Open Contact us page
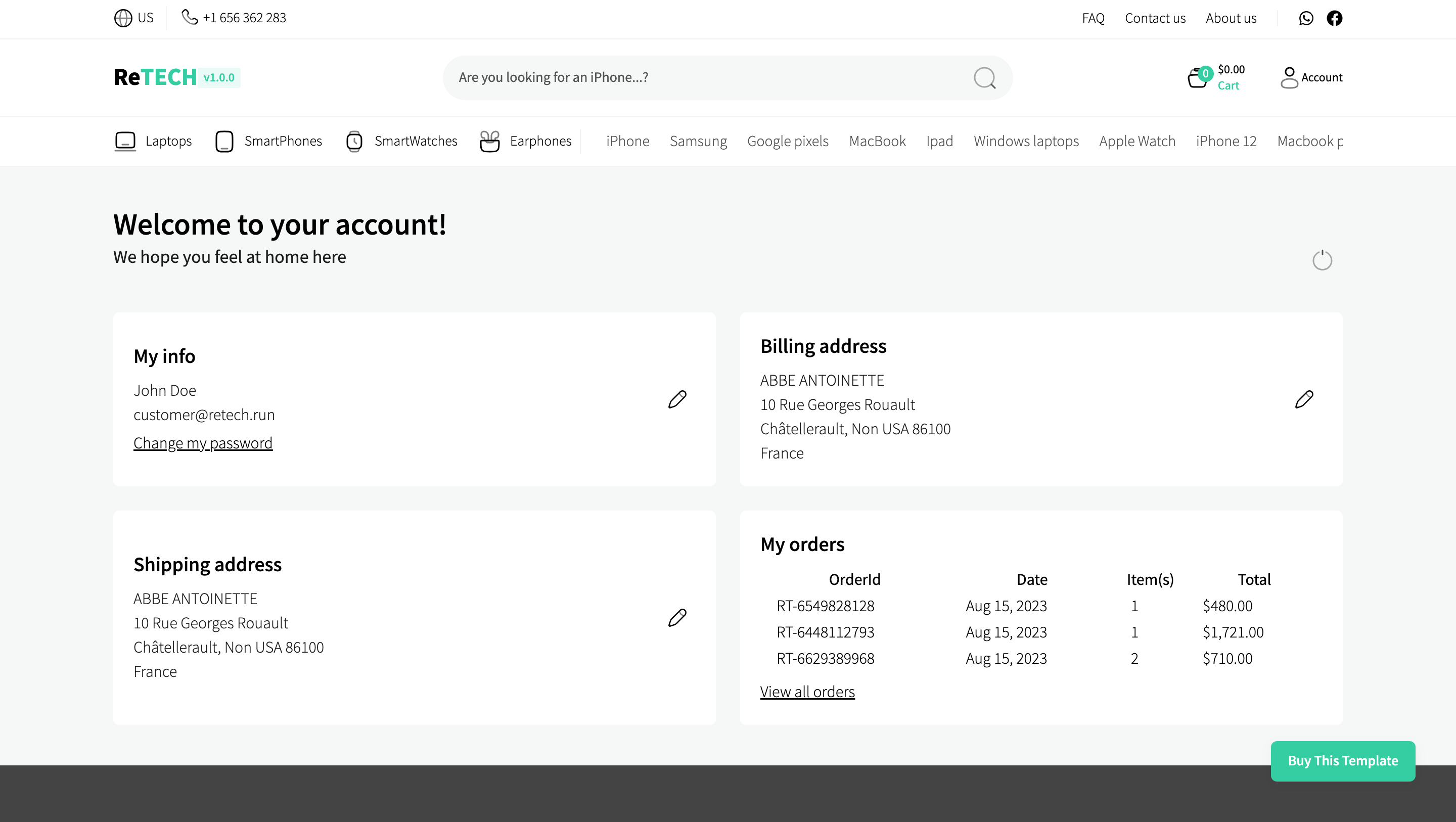The width and height of the screenshot is (1456, 822). 1155,18
